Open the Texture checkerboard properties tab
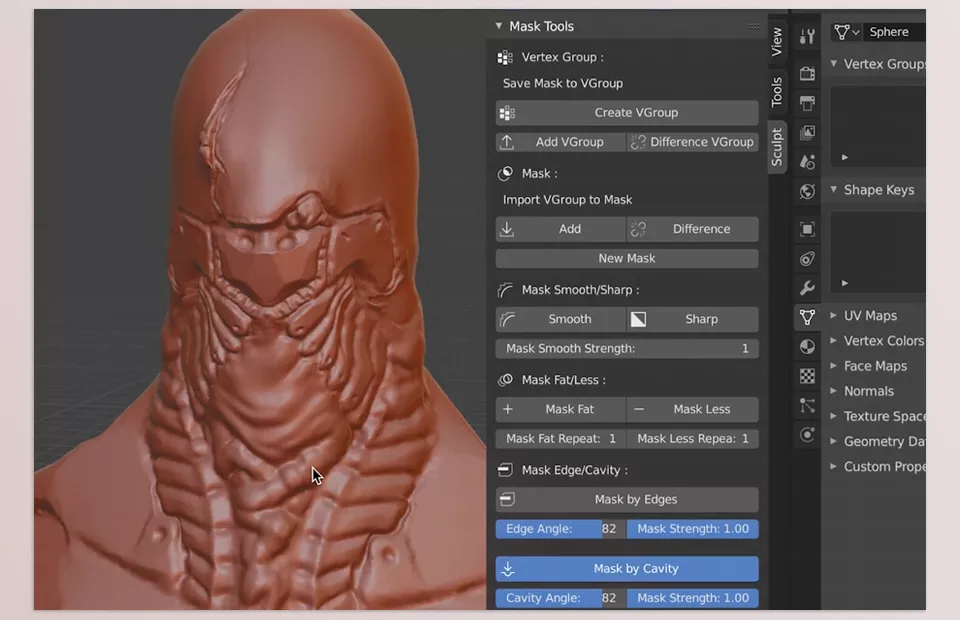This screenshot has height=620, width=960. click(x=807, y=376)
